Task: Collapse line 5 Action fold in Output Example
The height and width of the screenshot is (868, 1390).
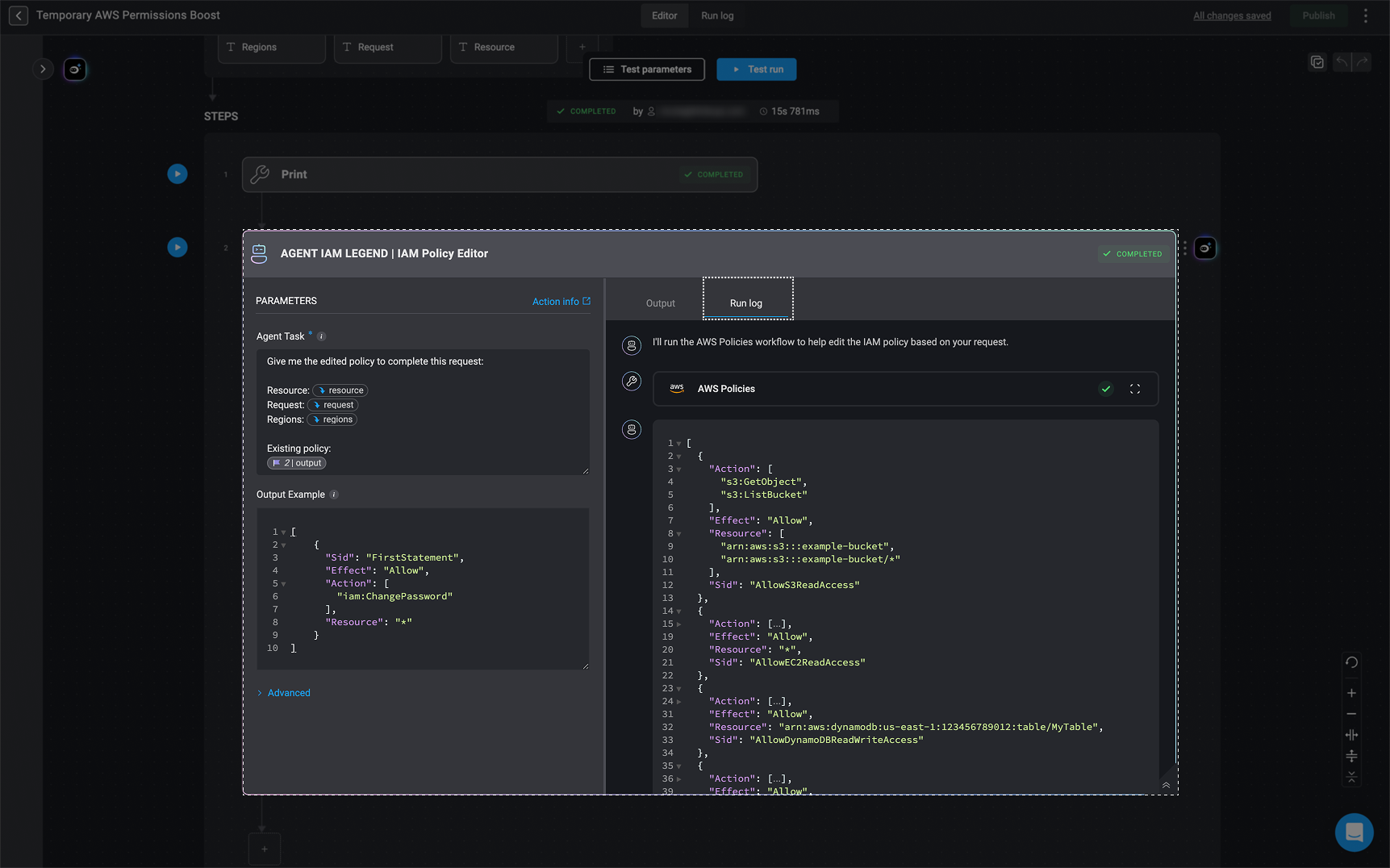Action: pos(283,584)
